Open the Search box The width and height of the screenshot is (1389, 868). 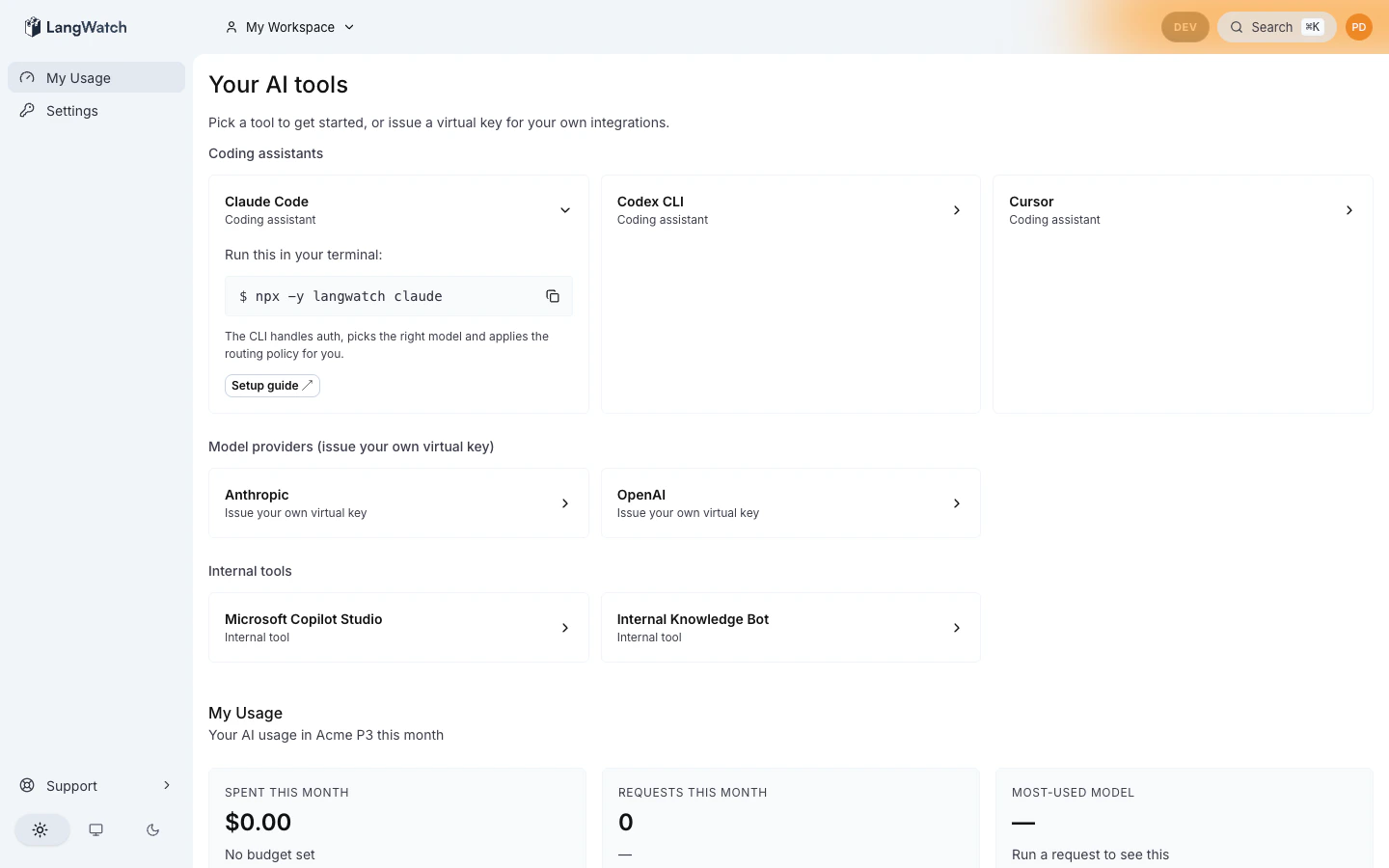click(1277, 27)
